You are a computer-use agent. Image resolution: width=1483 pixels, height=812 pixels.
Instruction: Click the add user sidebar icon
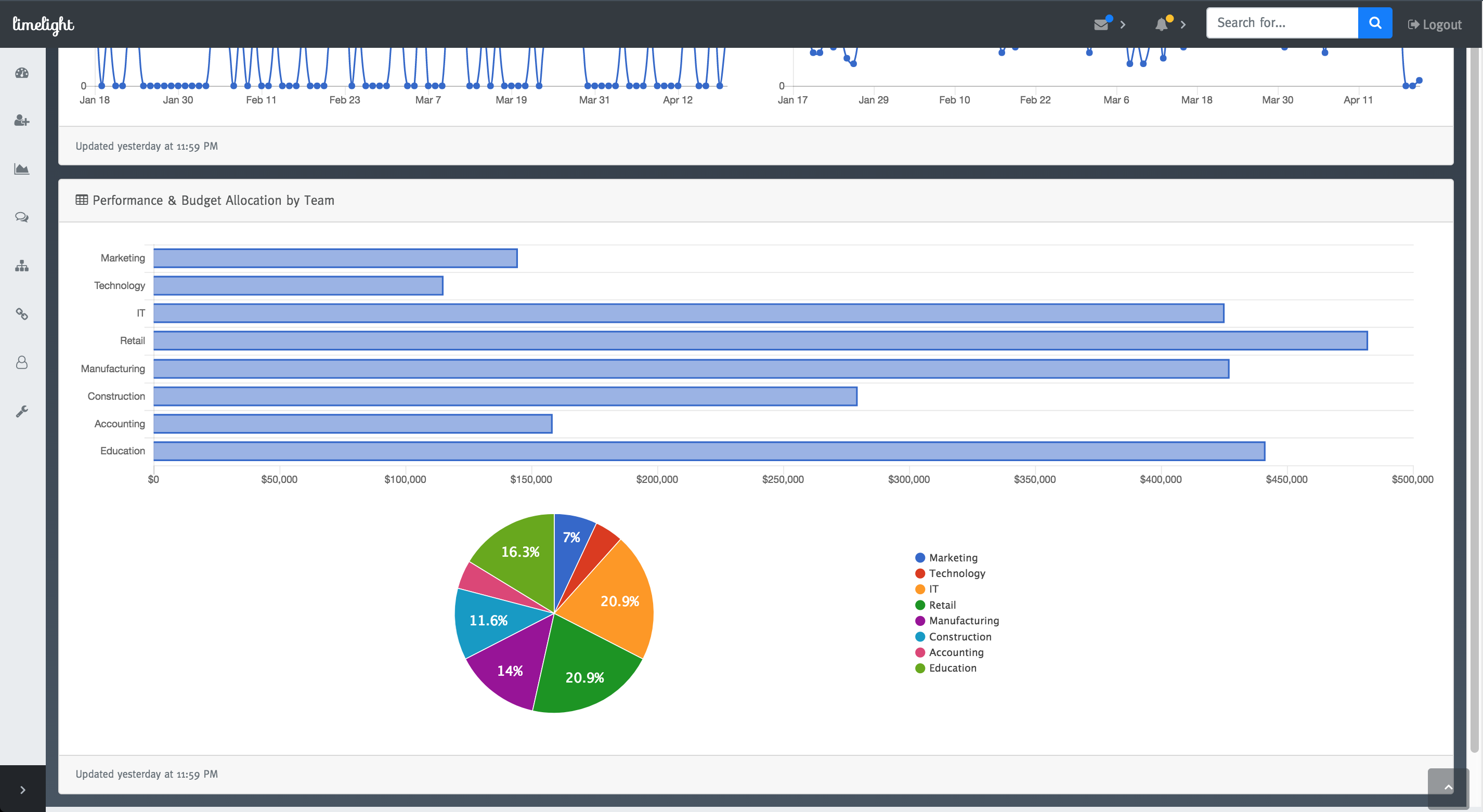coord(22,121)
